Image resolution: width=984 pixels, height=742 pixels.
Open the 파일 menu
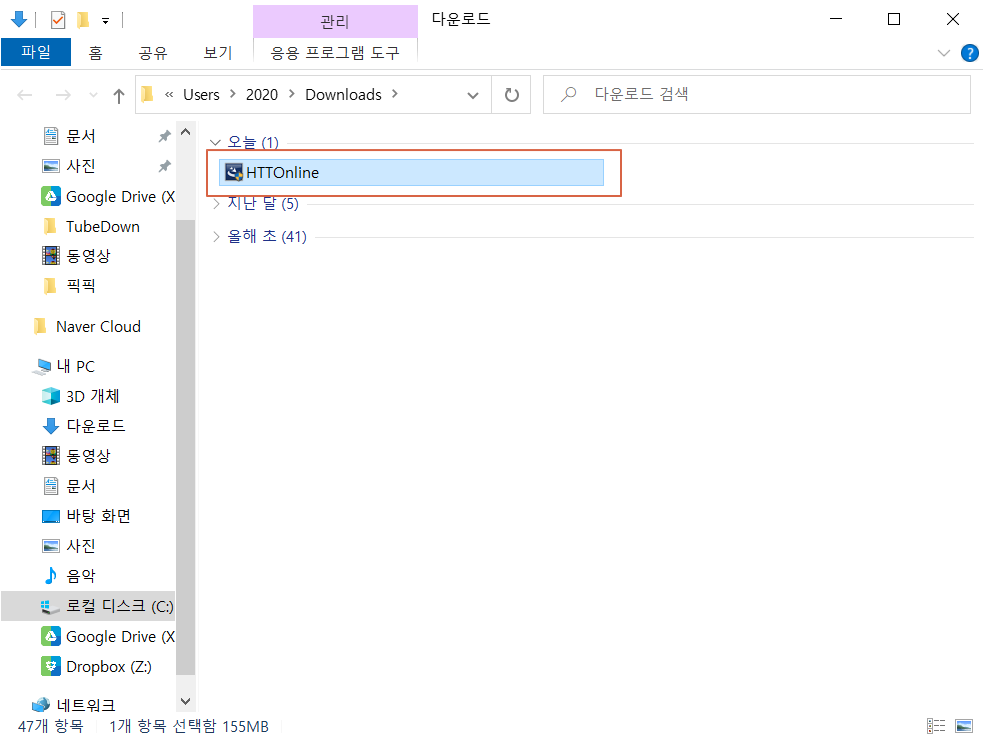[x=36, y=52]
